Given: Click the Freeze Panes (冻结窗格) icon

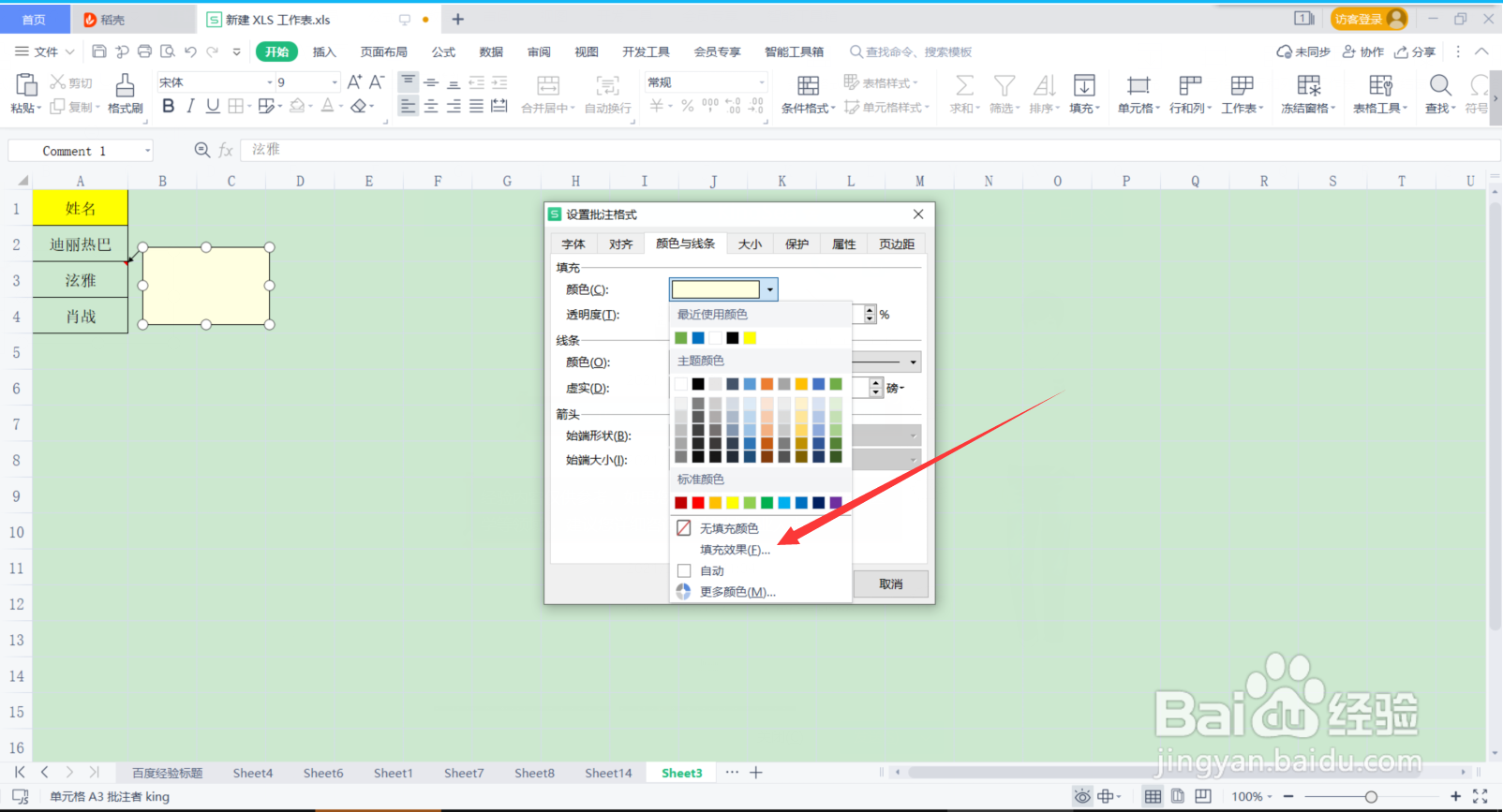Looking at the screenshot, I should pos(1309,86).
